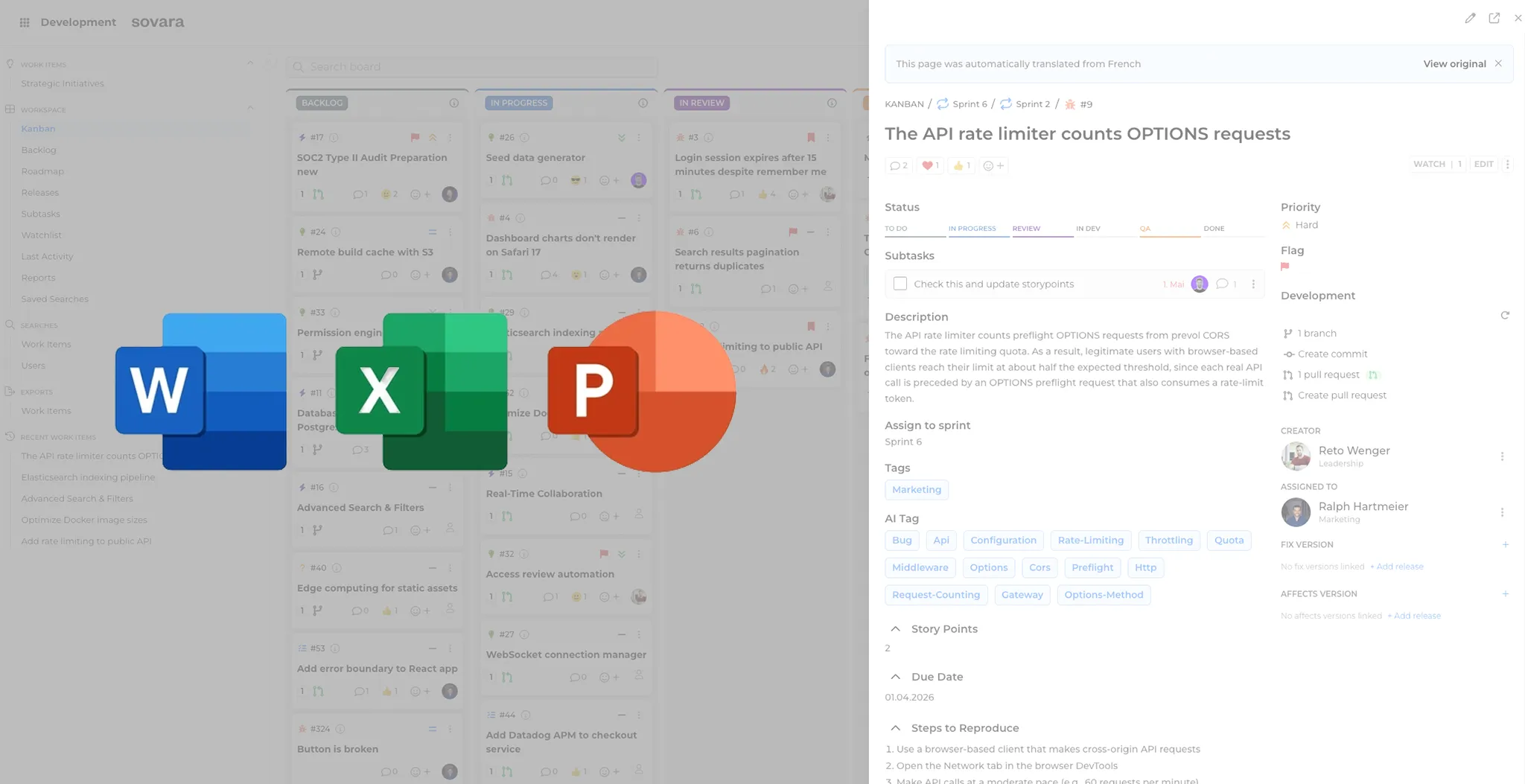Screen dimensions: 1525x784
Task: Click Create pull request
Action: [x=1342, y=395]
